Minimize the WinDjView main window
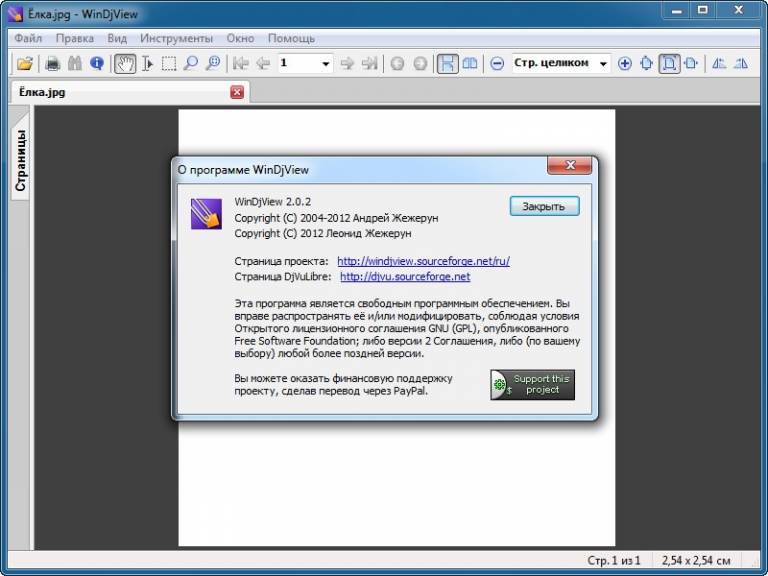The image size is (768, 576). point(677,10)
